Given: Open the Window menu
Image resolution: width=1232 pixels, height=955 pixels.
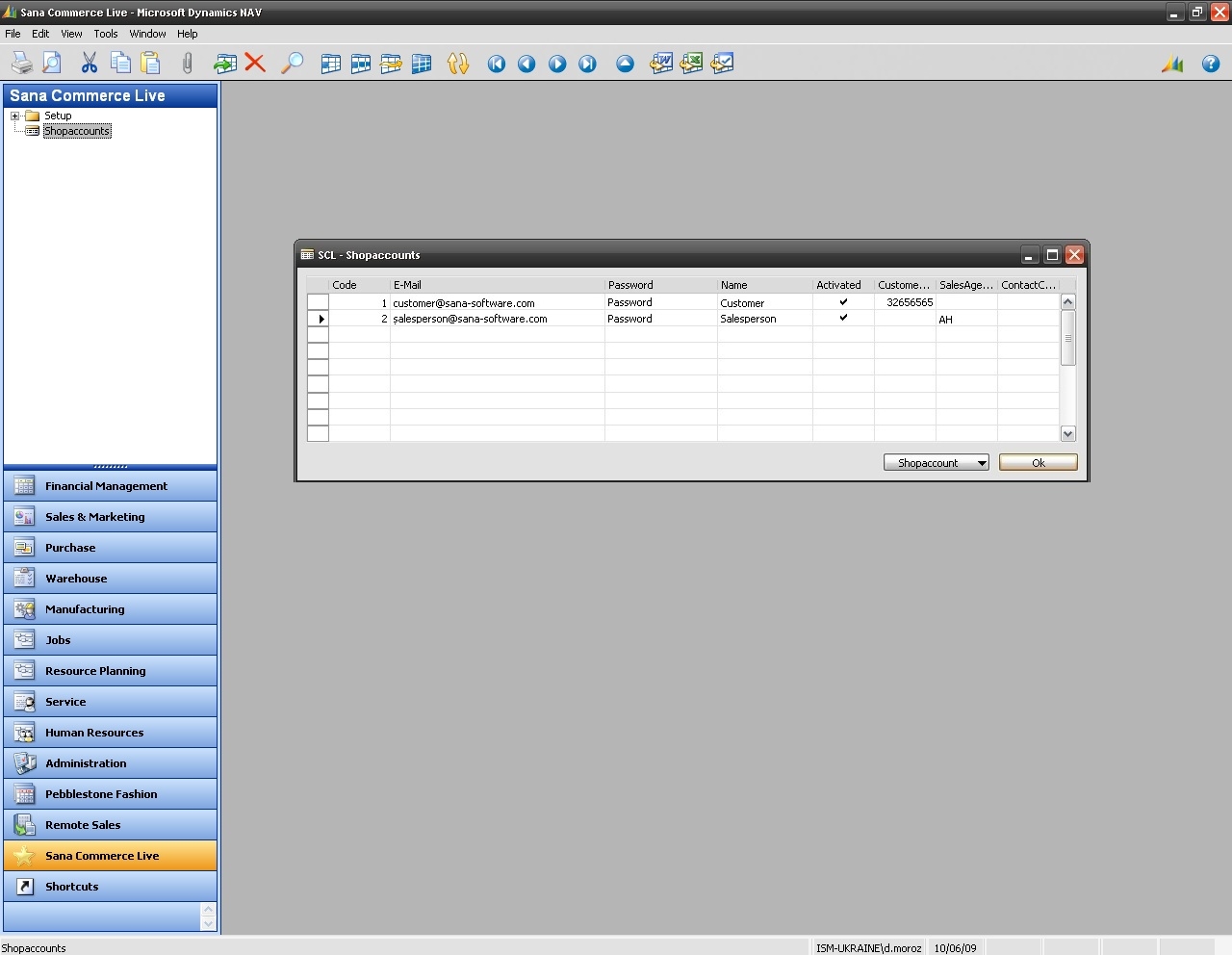Looking at the screenshot, I should coord(147,34).
